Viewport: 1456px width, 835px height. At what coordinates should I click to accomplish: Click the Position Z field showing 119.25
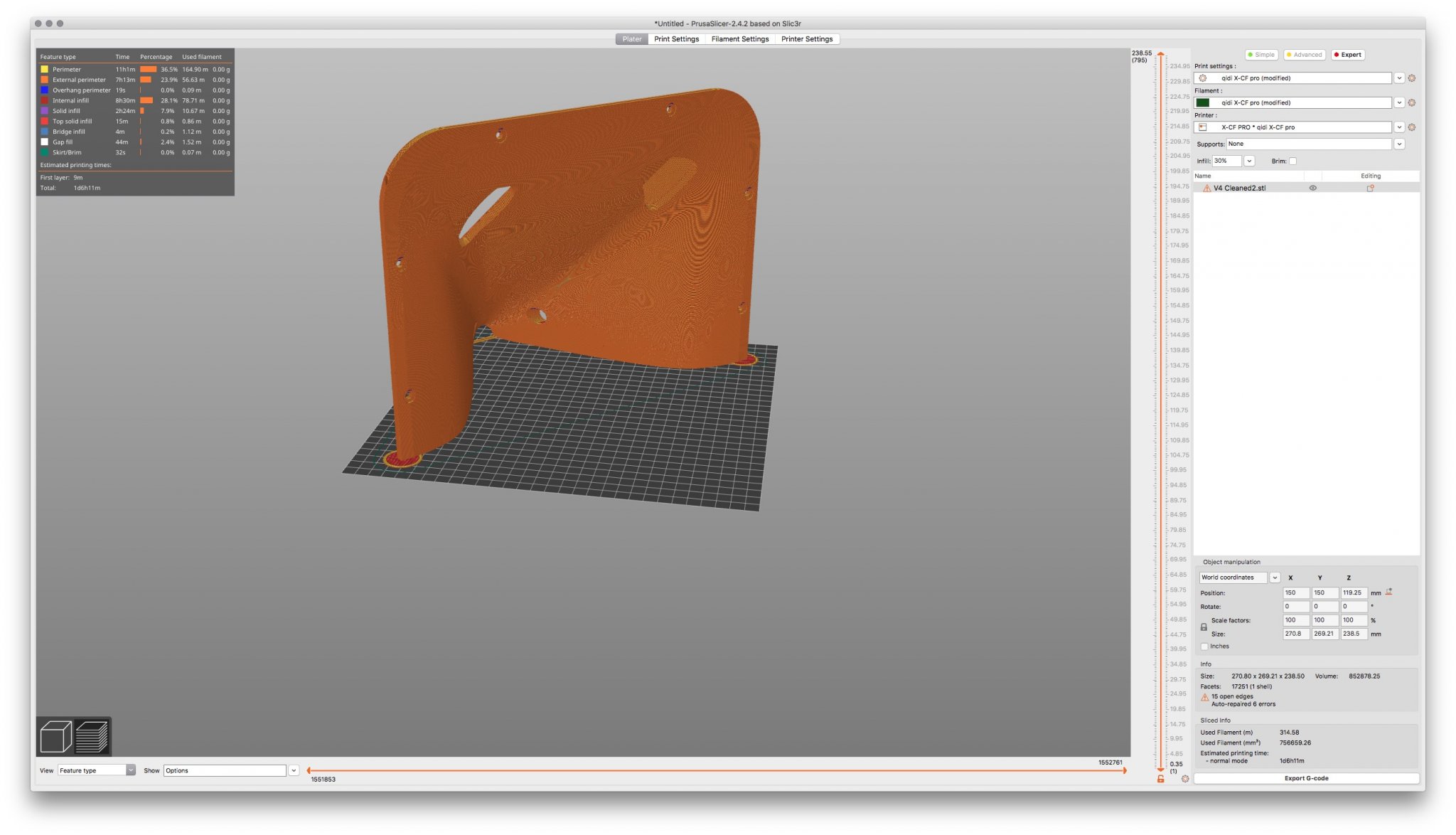pos(1354,592)
